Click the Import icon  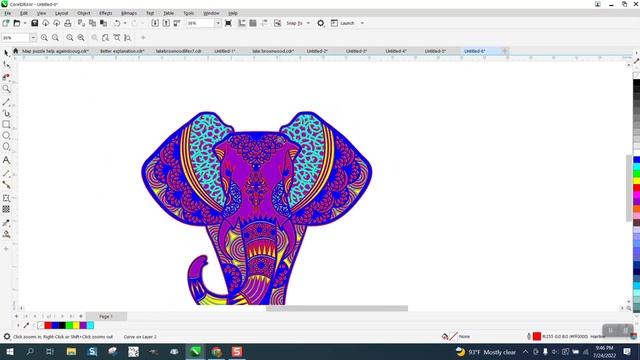click(155, 23)
